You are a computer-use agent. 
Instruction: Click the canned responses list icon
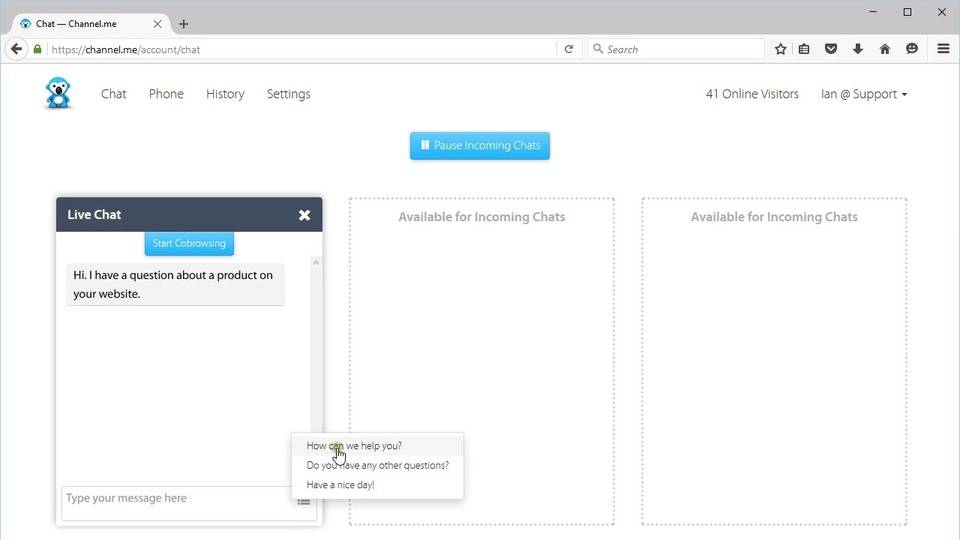303,502
